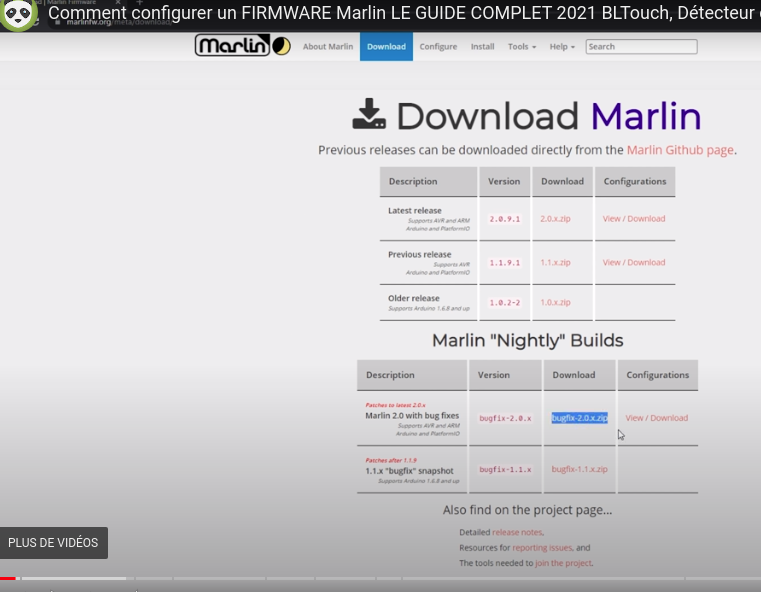The height and width of the screenshot is (592, 761).
Task: Open View / Download for Latest release configurations
Action: tap(634, 219)
